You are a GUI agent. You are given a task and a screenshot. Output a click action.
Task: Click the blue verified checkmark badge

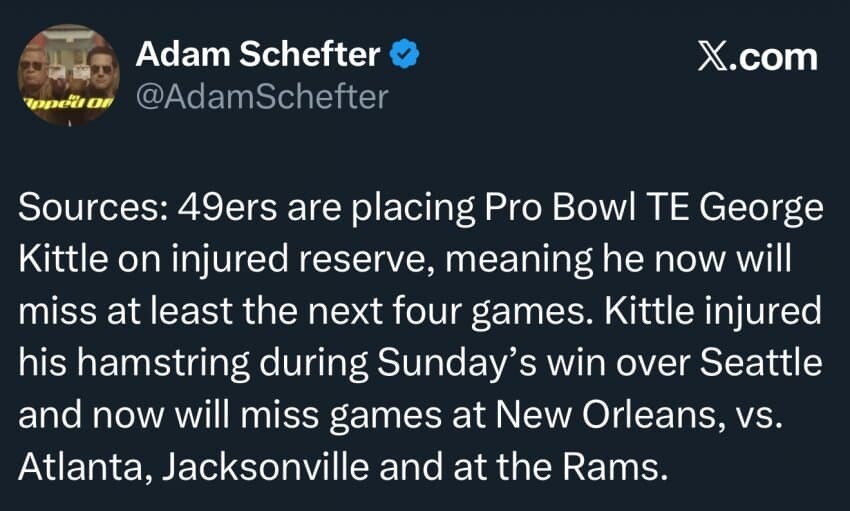point(404,54)
